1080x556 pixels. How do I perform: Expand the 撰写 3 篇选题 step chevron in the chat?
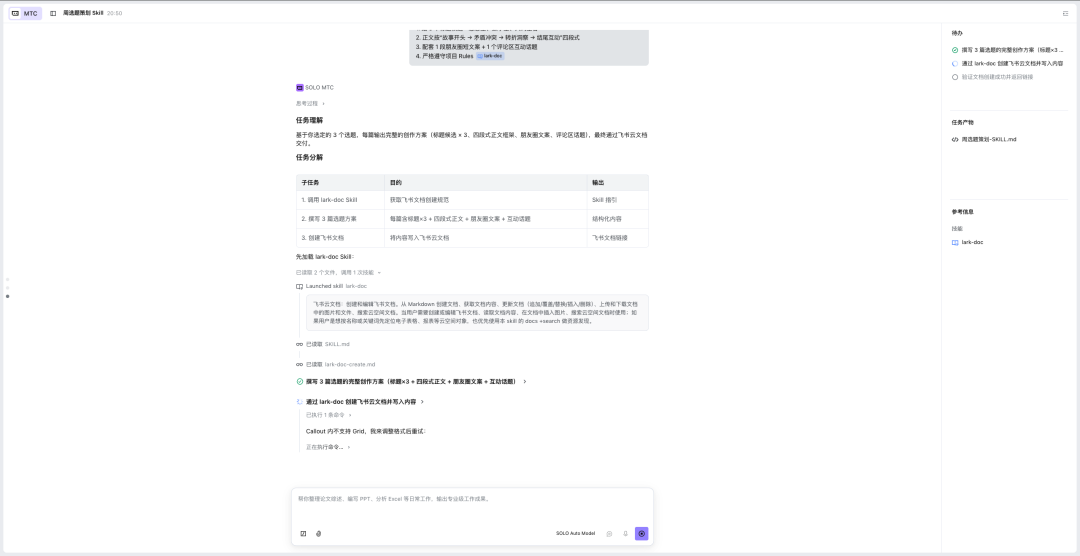[x=525, y=381]
